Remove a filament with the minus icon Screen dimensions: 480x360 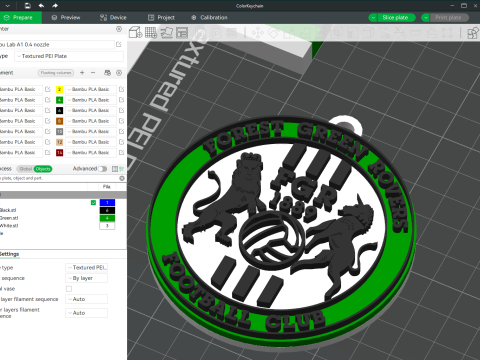pos(93,73)
